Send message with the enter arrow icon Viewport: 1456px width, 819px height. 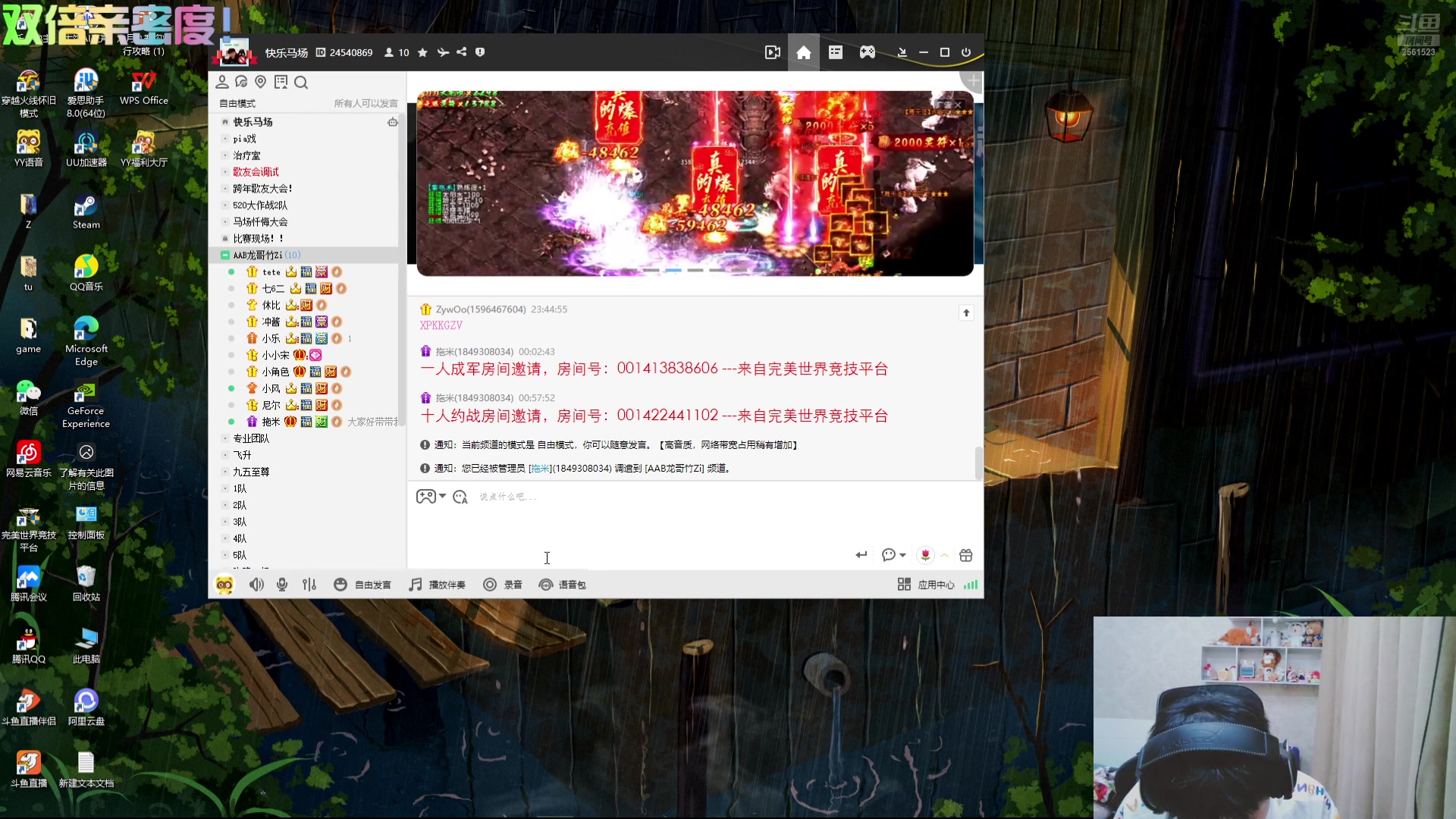click(861, 555)
